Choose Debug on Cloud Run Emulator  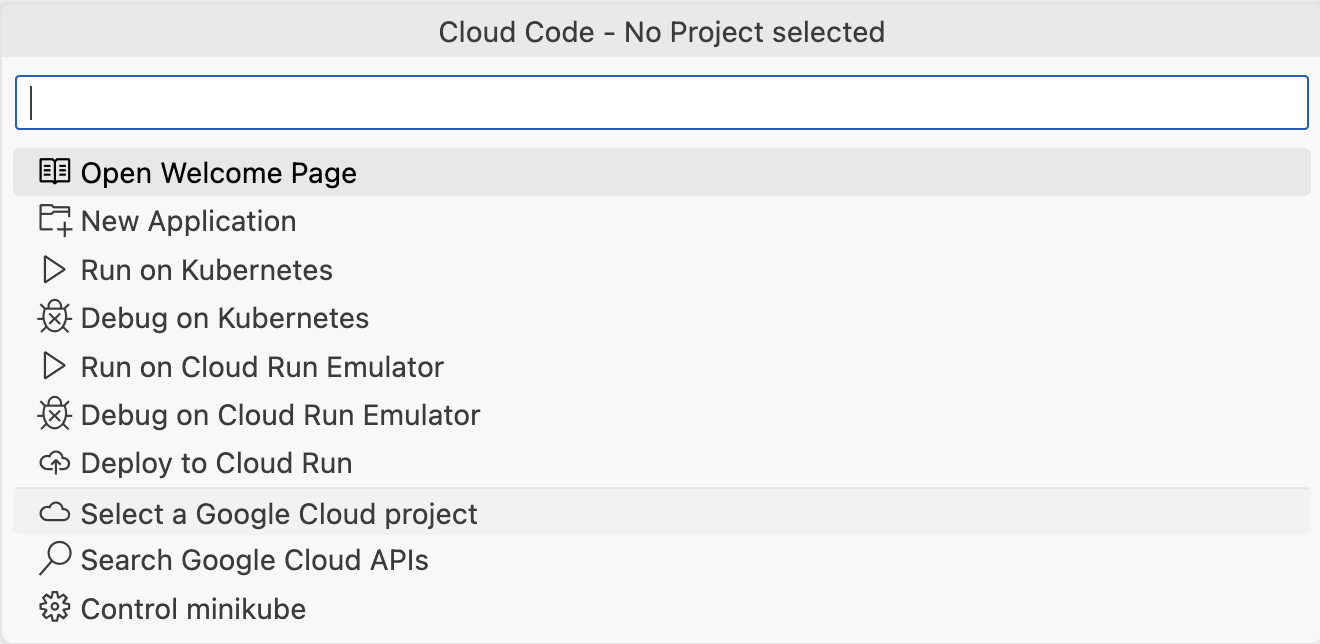[281, 414]
